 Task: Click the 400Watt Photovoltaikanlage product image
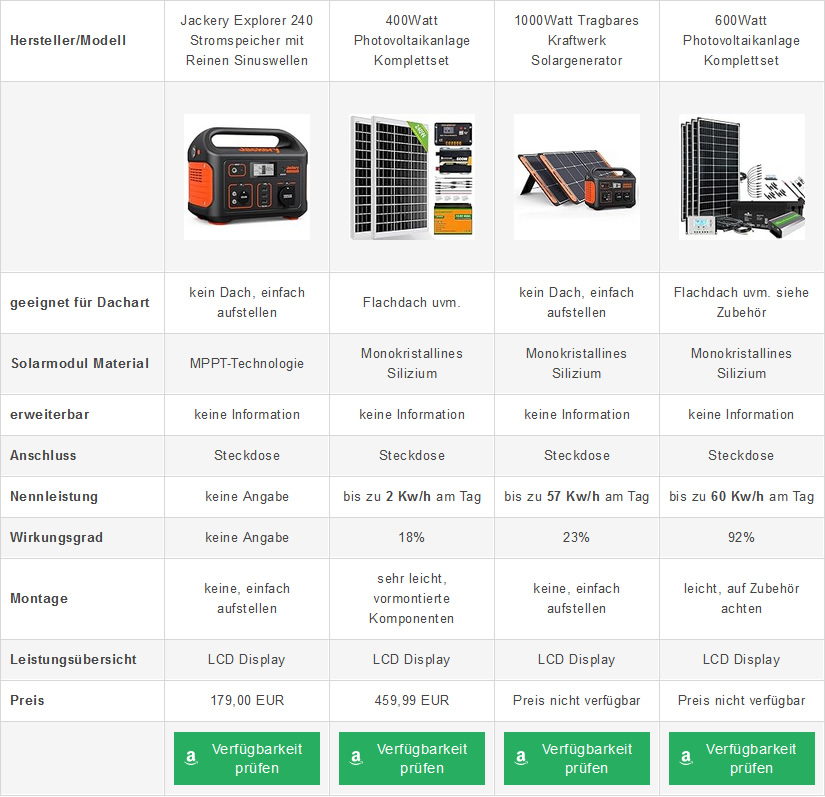(x=411, y=177)
